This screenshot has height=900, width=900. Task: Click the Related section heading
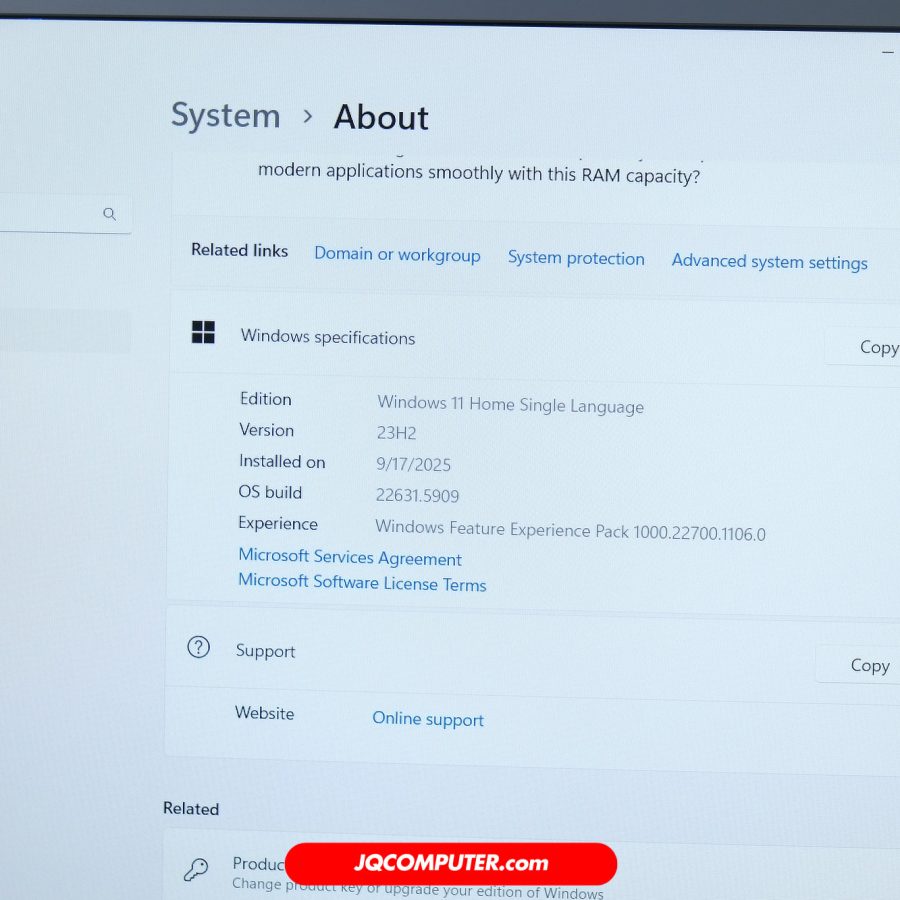pos(191,808)
